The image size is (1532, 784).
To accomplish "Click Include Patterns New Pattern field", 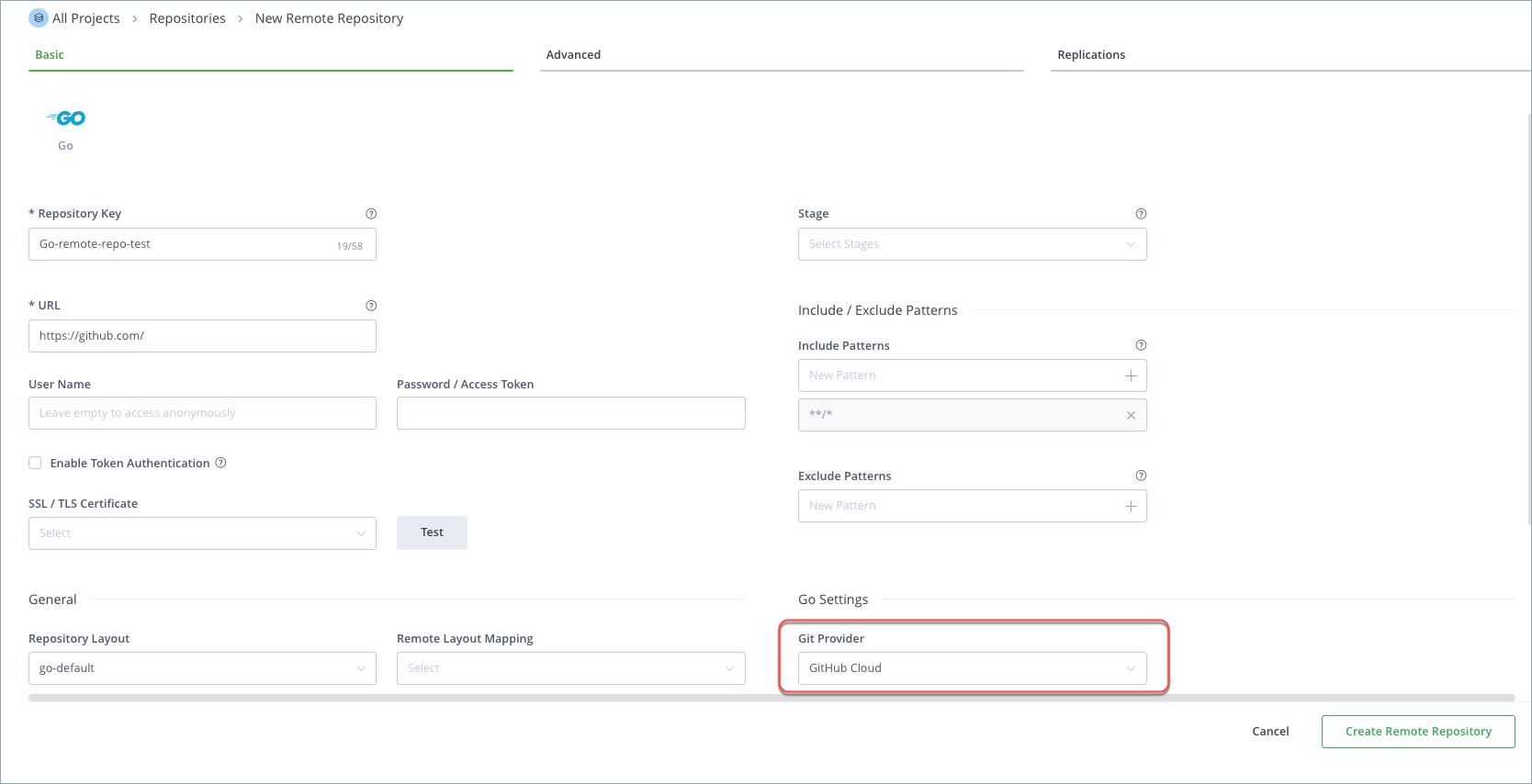I will 972,375.
